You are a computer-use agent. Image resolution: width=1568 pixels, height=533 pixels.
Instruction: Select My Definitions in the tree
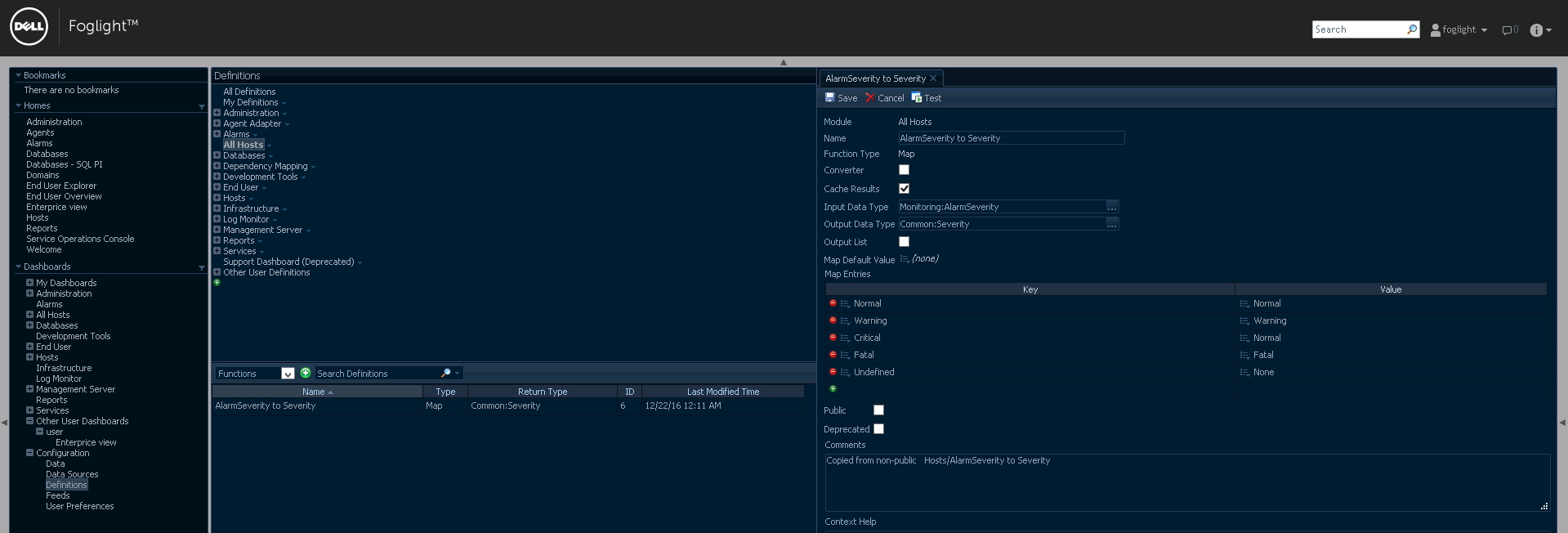(250, 102)
